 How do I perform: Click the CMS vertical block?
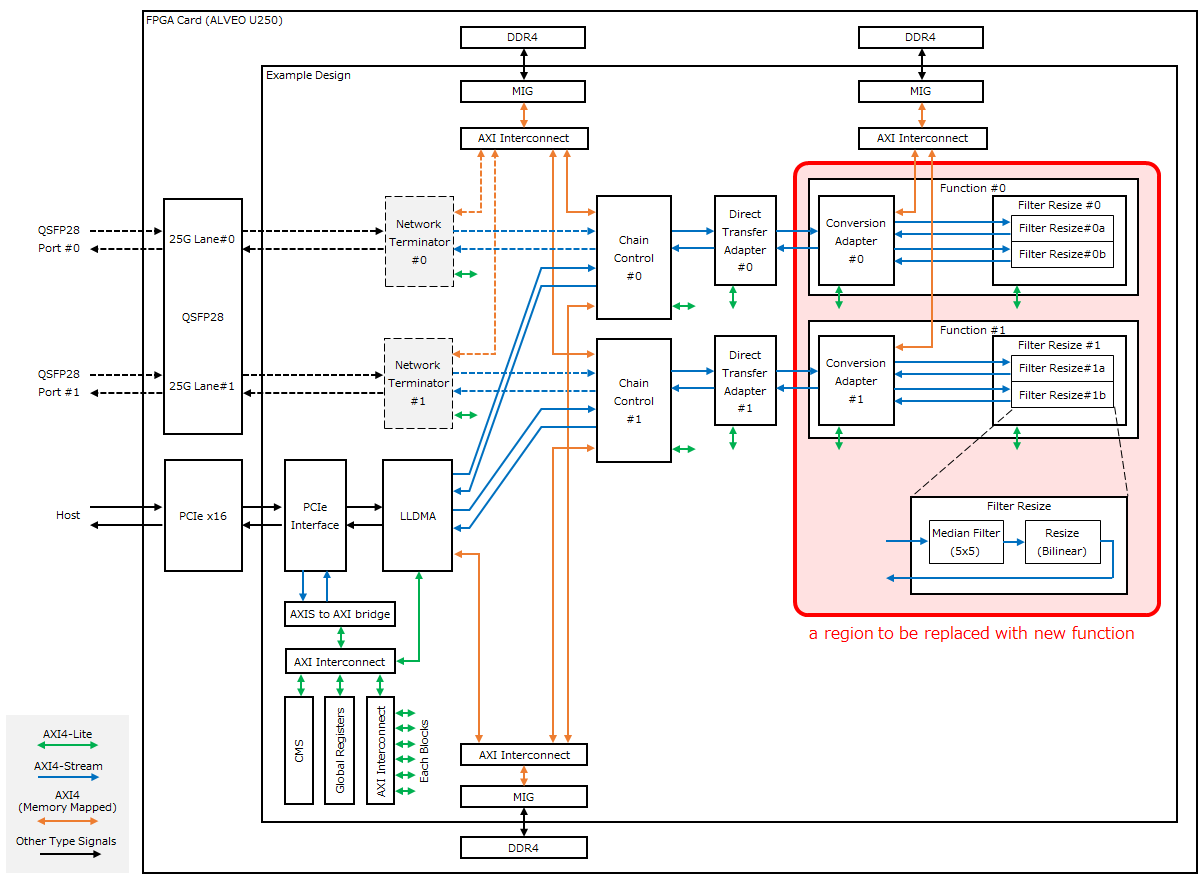pyautogui.click(x=299, y=750)
